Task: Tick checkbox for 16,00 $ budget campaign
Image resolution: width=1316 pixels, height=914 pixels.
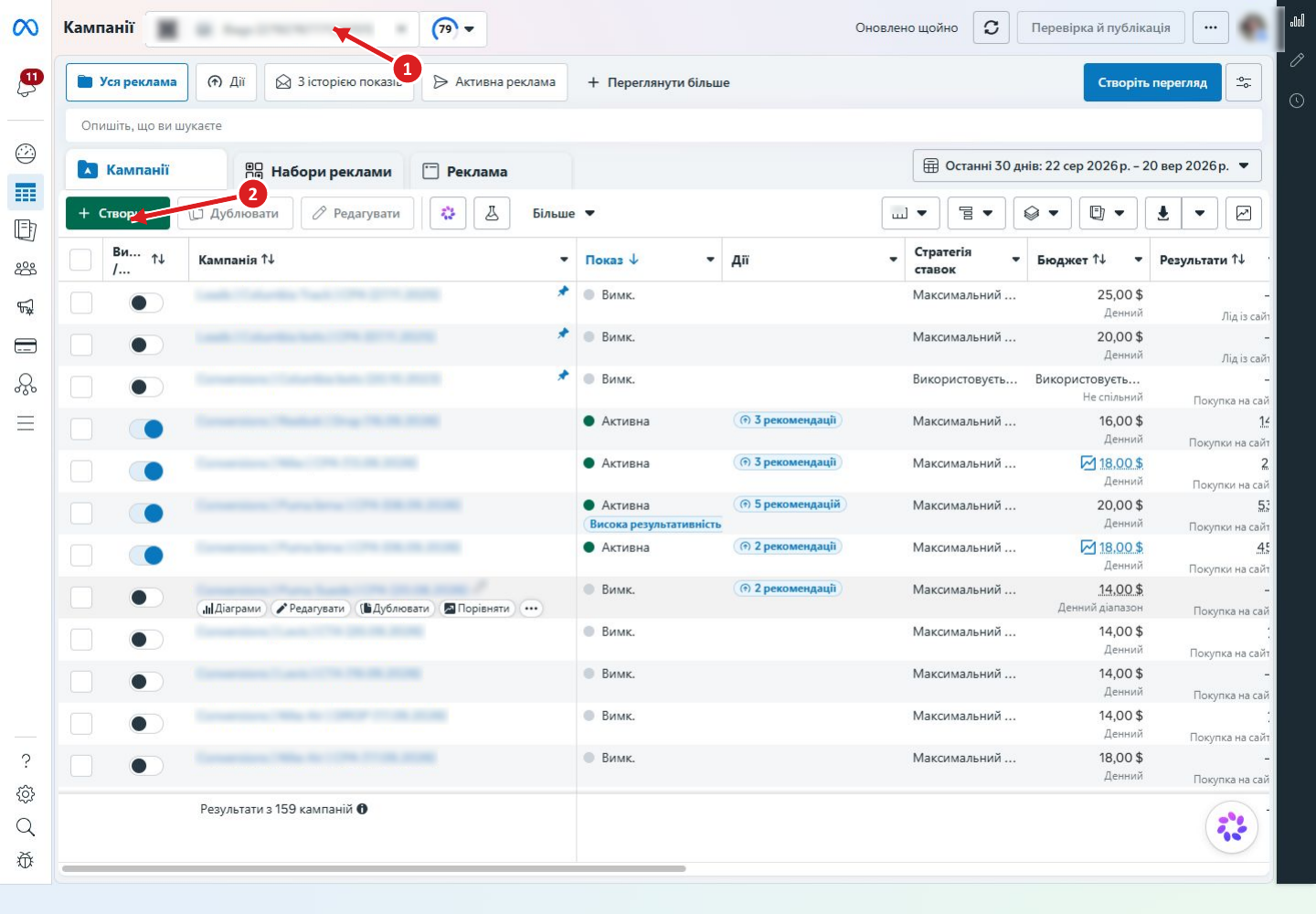Action: pos(81,429)
